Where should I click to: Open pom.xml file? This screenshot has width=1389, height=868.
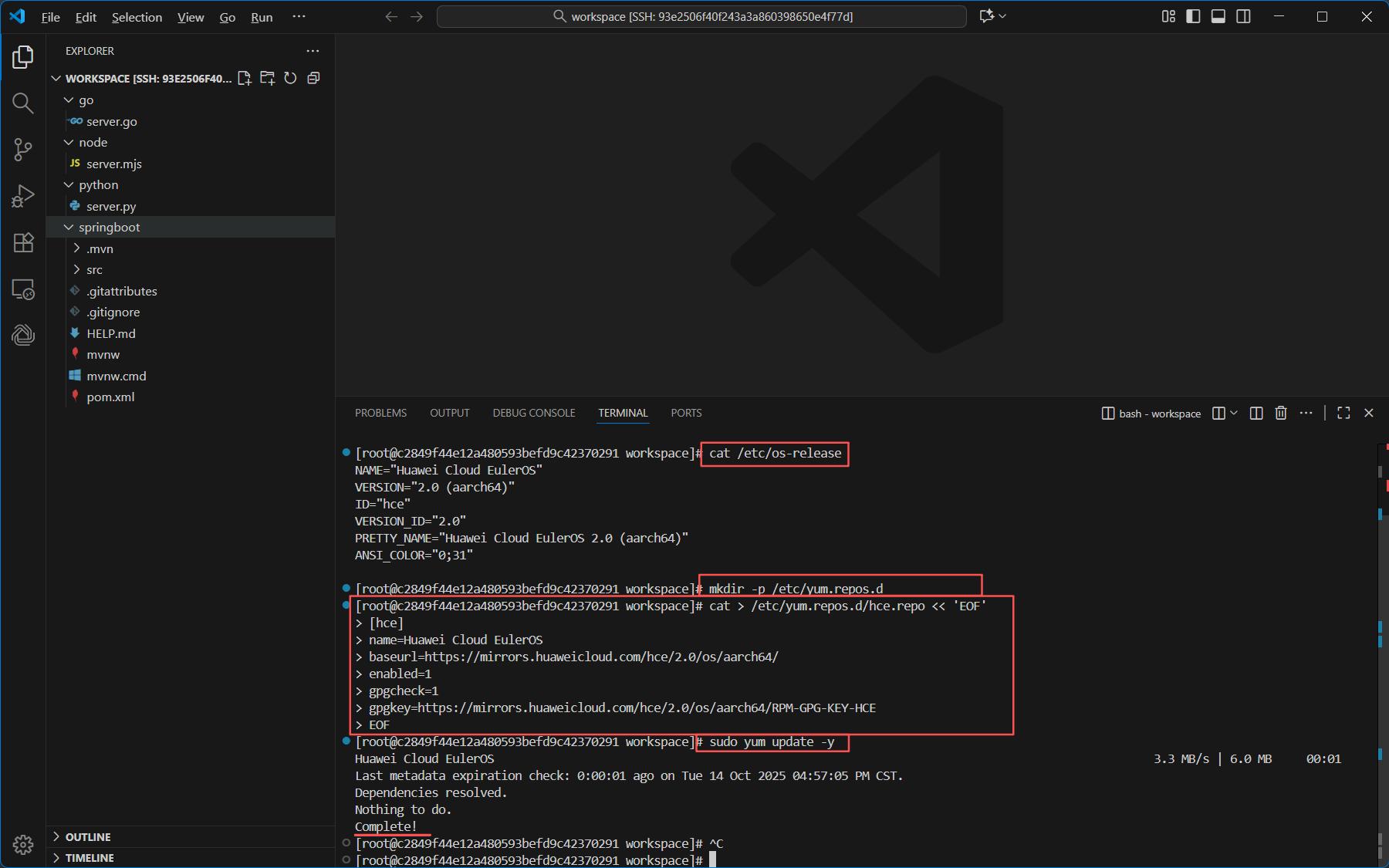[x=110, y=397]
